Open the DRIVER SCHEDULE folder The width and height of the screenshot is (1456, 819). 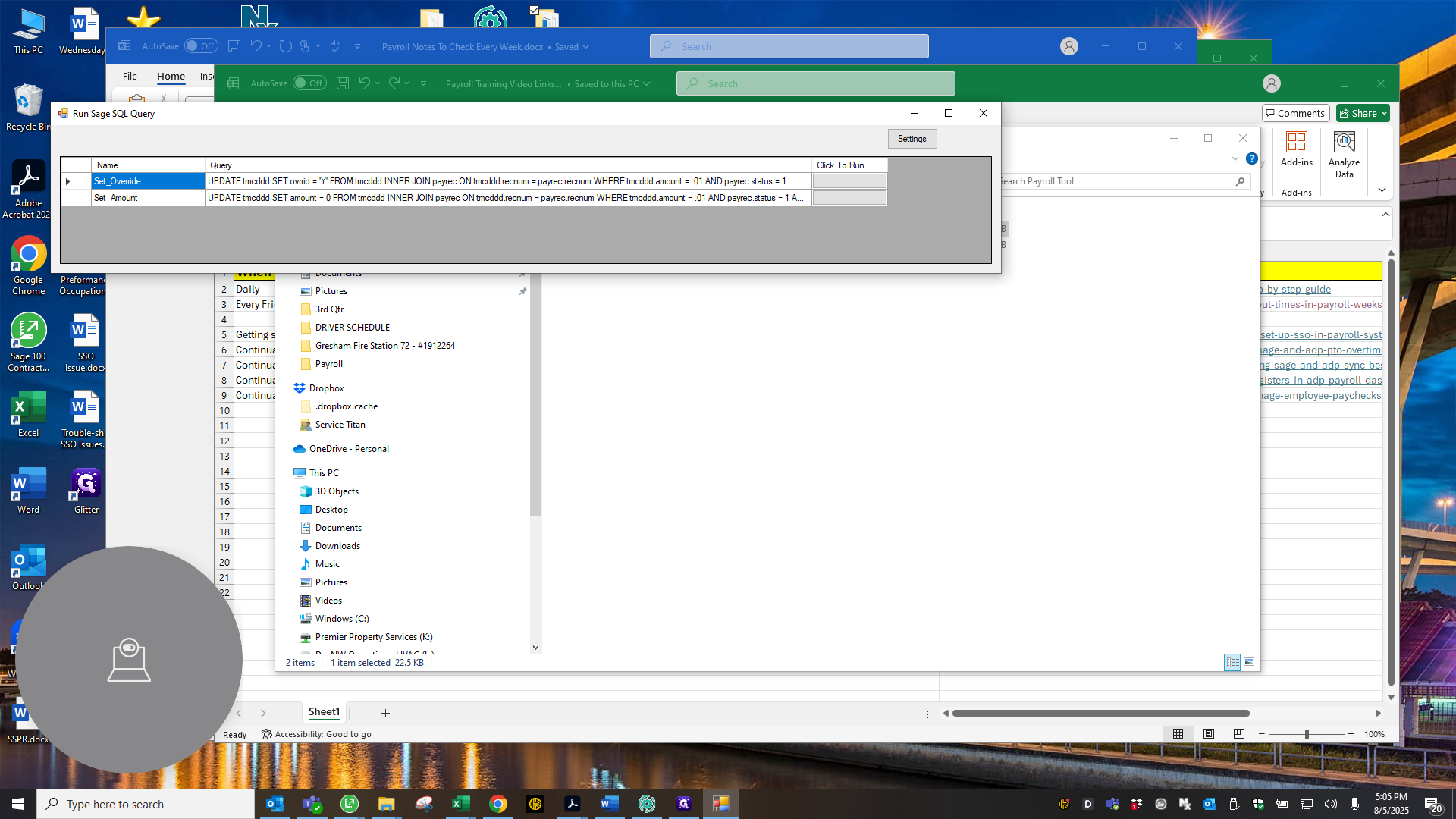click(352, 328)
